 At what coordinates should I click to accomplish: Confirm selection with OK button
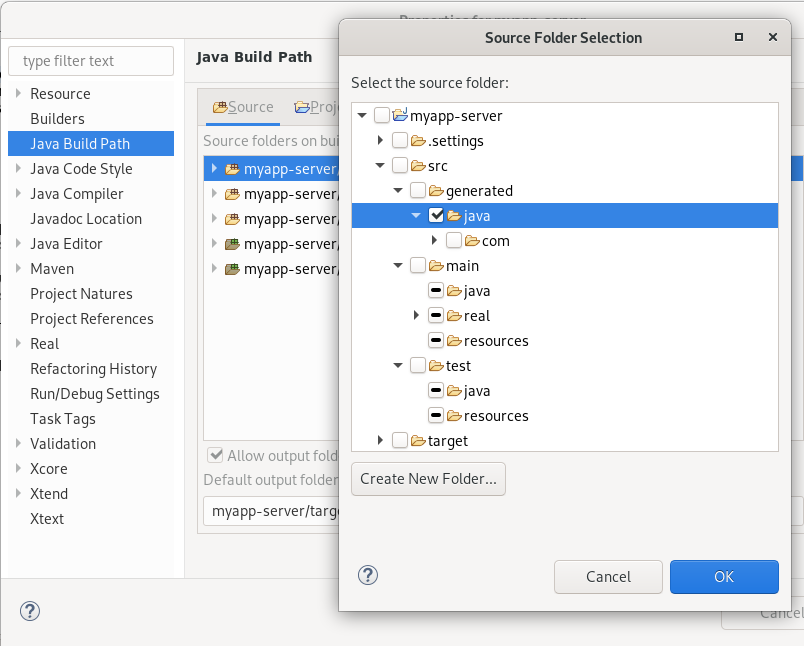coord(724,577)
